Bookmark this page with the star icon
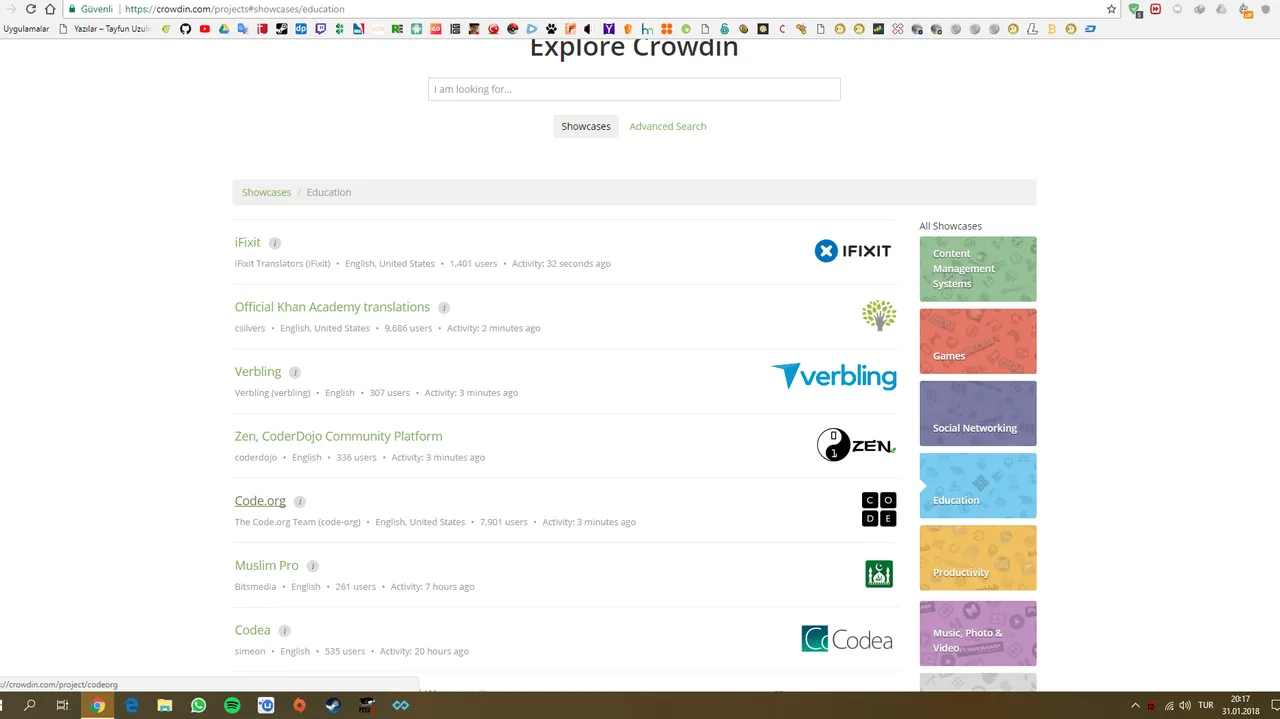Viewport: 1280px width, 719px height. pos(1111,9)
